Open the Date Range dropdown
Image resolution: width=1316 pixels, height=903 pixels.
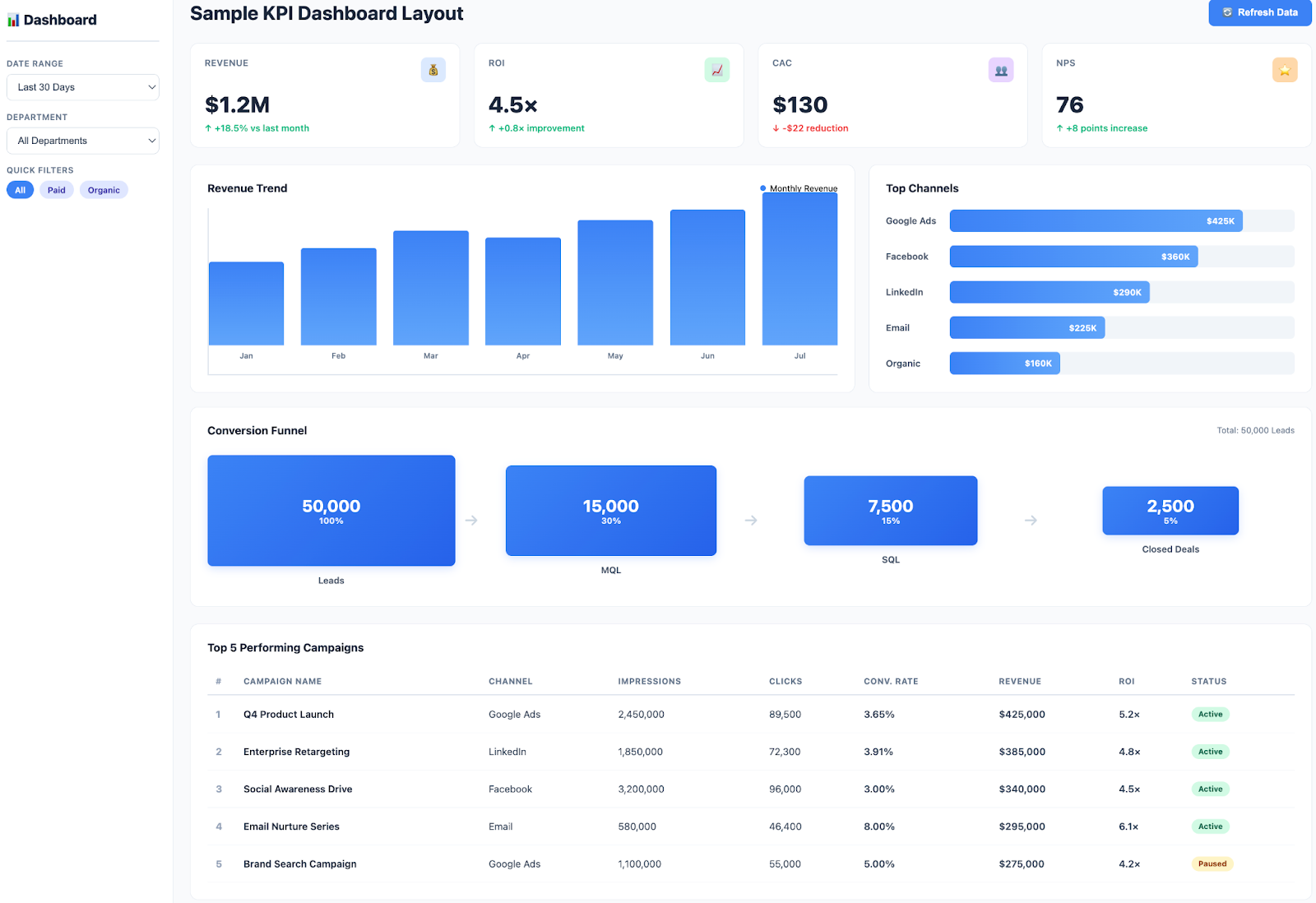[x=82, y=86]
